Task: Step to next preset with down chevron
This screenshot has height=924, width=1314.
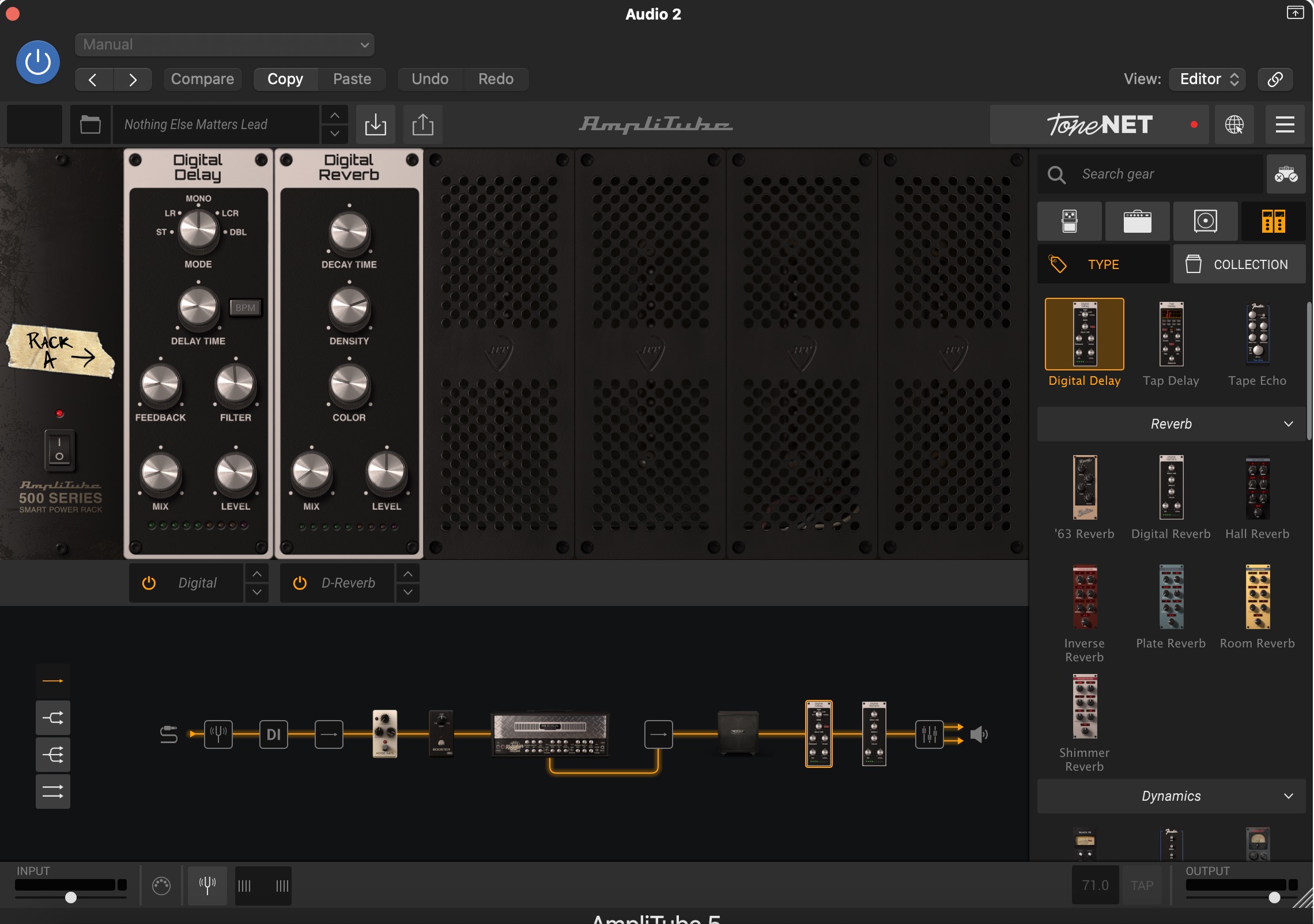Action: point(334,134)
